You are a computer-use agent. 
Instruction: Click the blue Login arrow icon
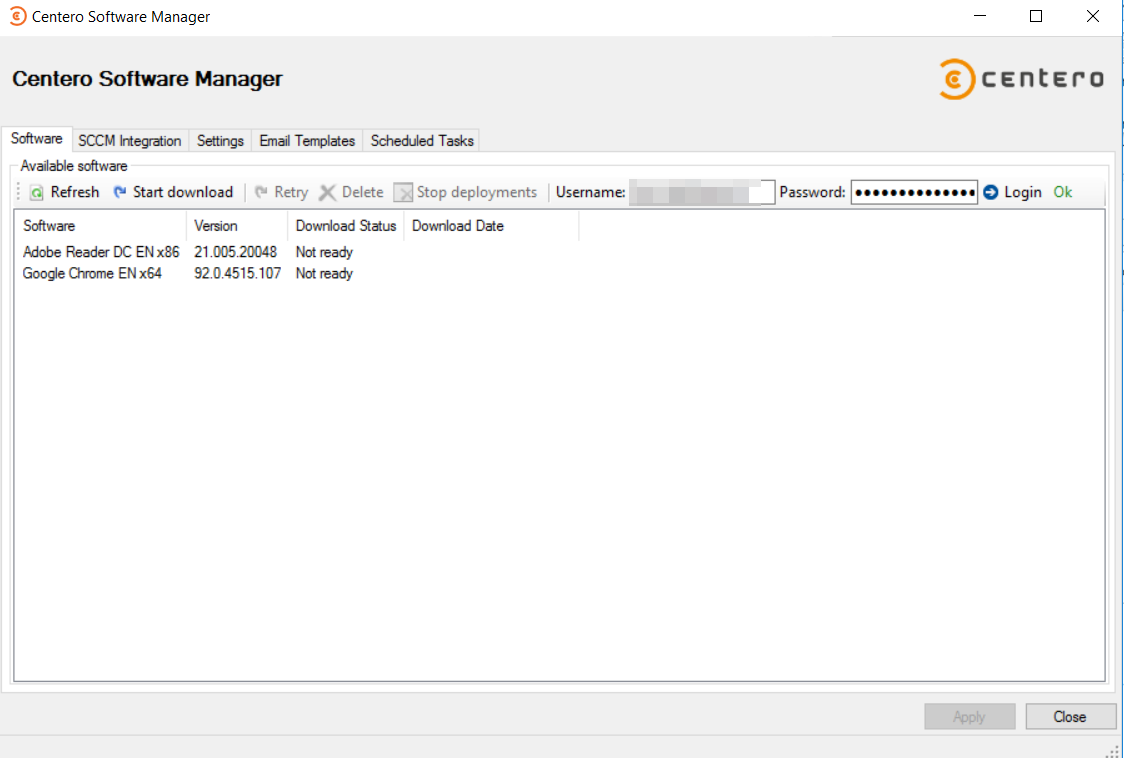[x=991, y=192]
